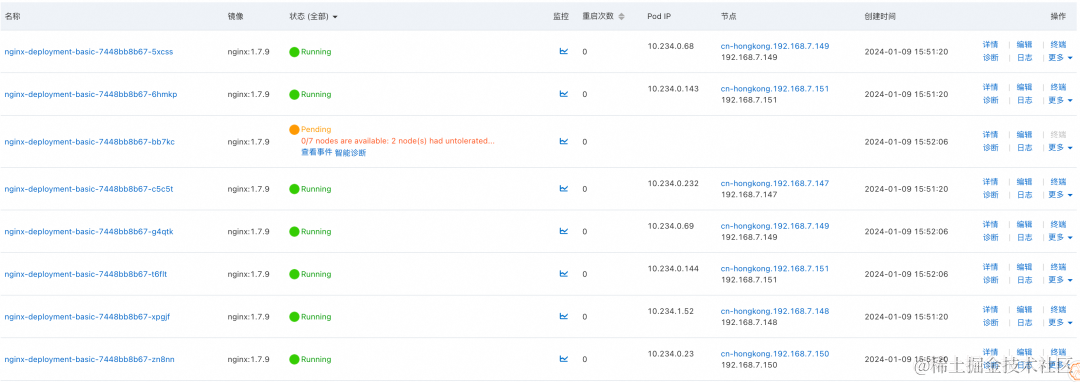The image size is (1080, 382).
Task: Click the 0/7 nodes are available error message
Action: pyautogui.click(x=397, y=141)
